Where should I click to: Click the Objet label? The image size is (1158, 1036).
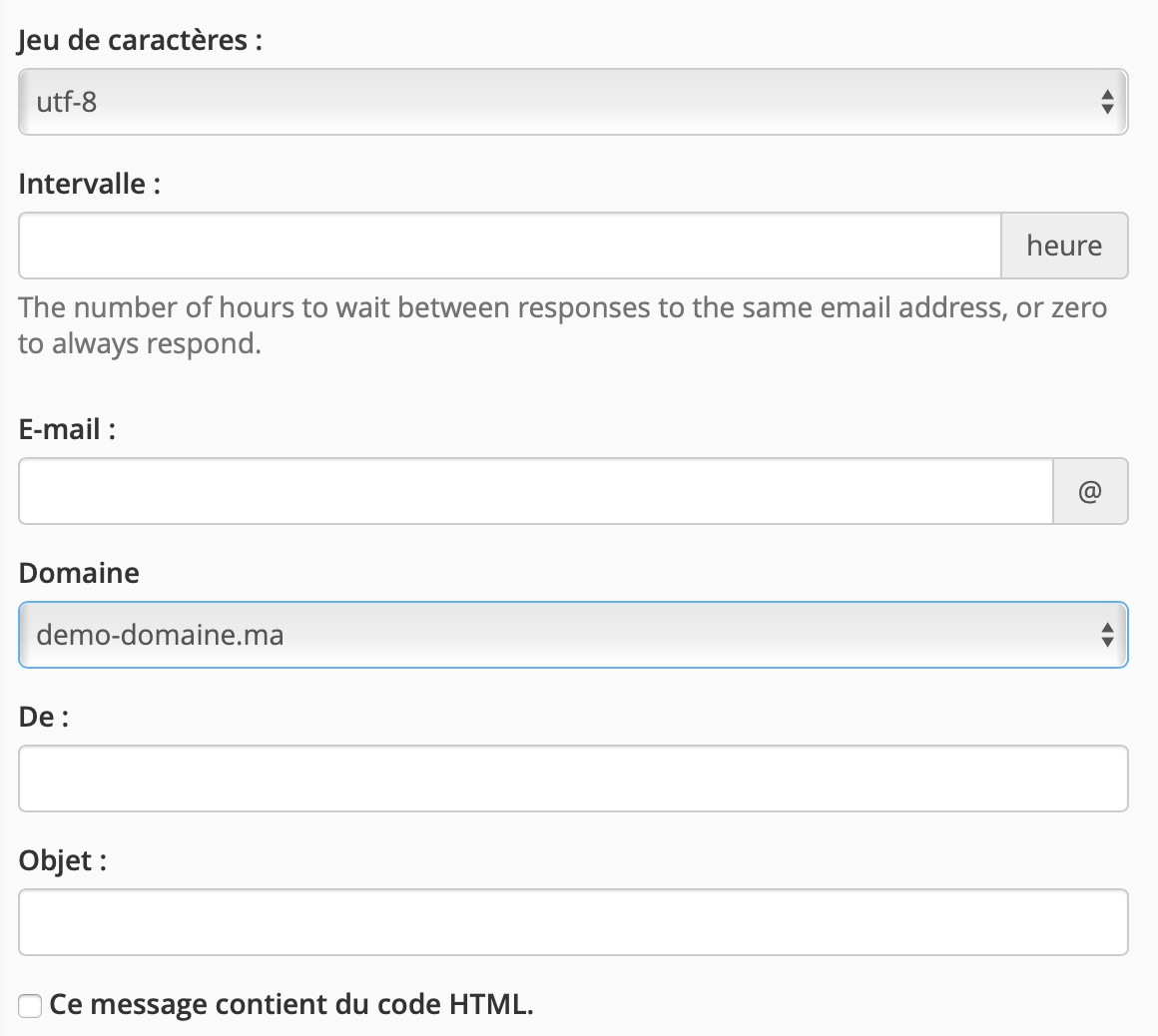tap(63, 861)
